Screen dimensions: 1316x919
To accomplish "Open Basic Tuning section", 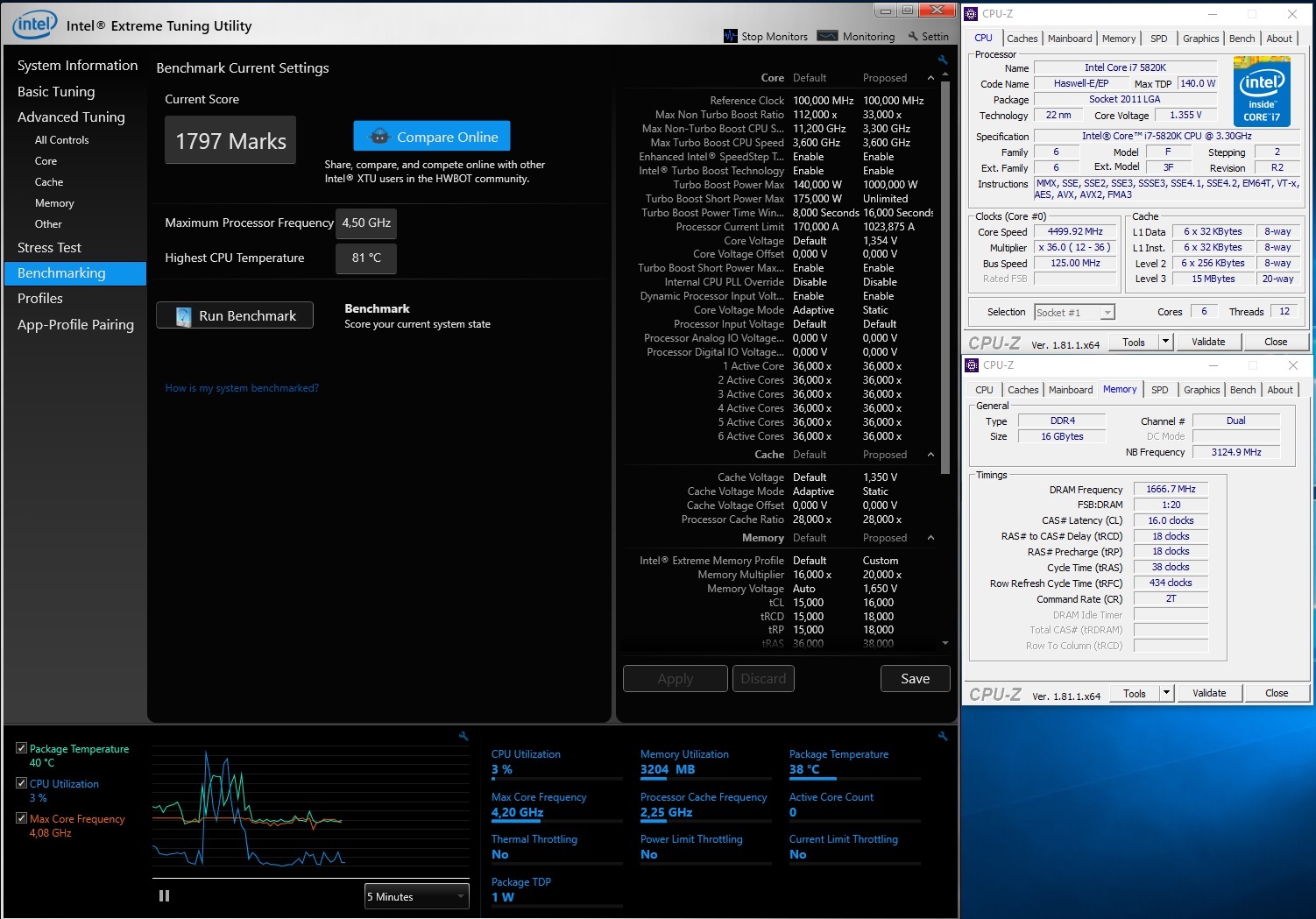I will pos(56,91).
